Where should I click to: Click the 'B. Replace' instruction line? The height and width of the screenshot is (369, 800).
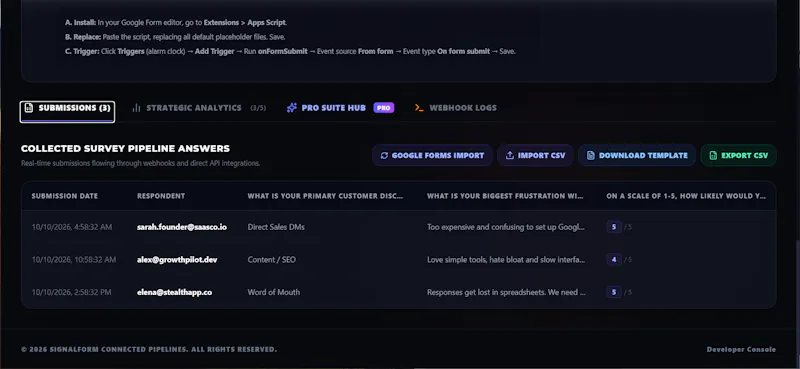(175, 37)
